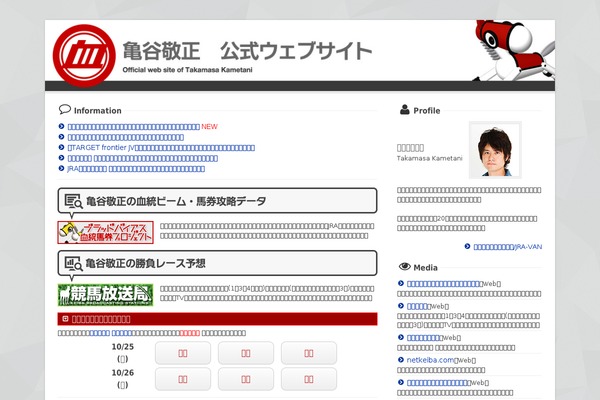Click arrow bullet beside TARGET frontier JV item
Viewport: 600px width, 400px height.
(x=61, y=148)
